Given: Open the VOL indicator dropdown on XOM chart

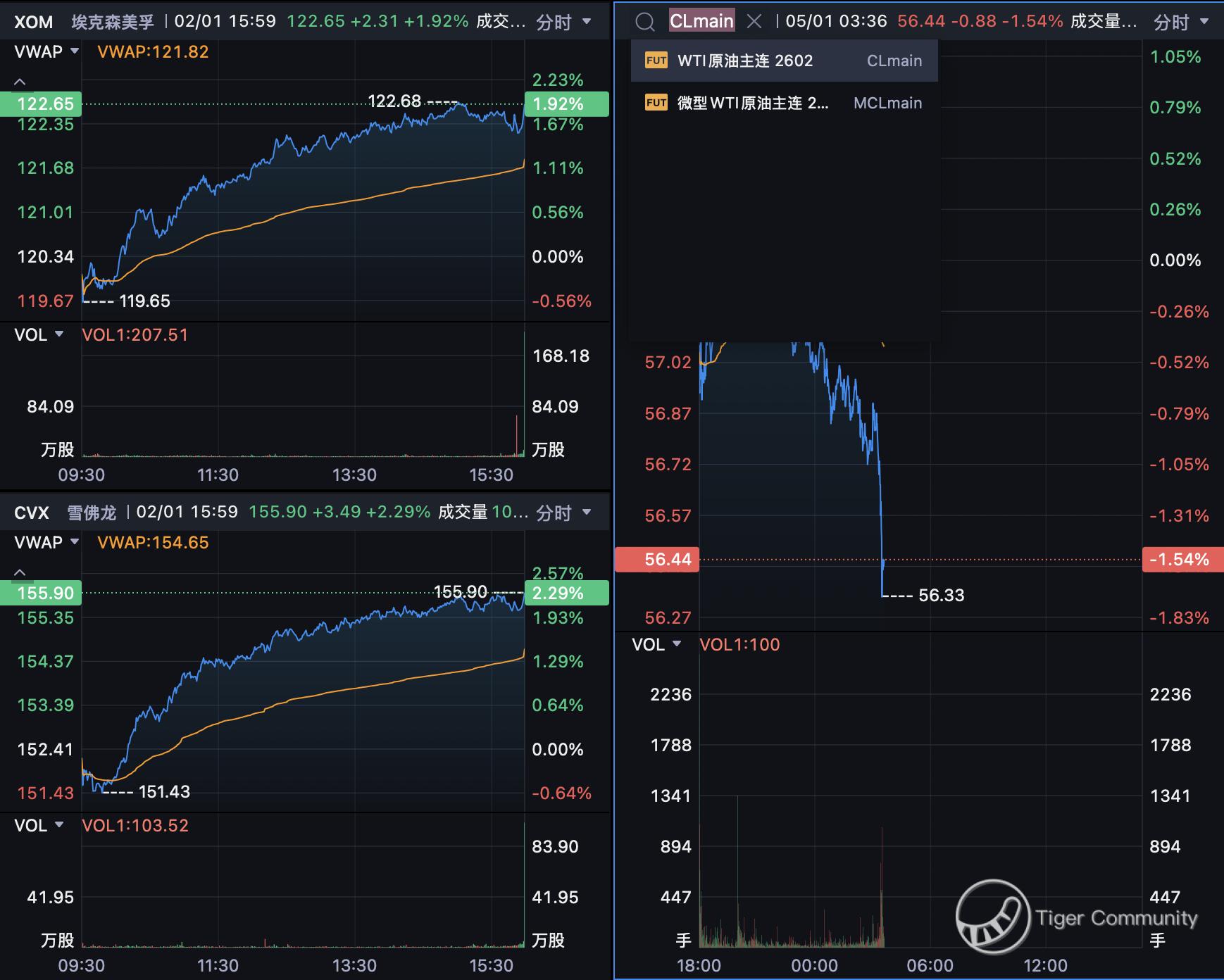Looking at the screenshot, I should point(39,334).
